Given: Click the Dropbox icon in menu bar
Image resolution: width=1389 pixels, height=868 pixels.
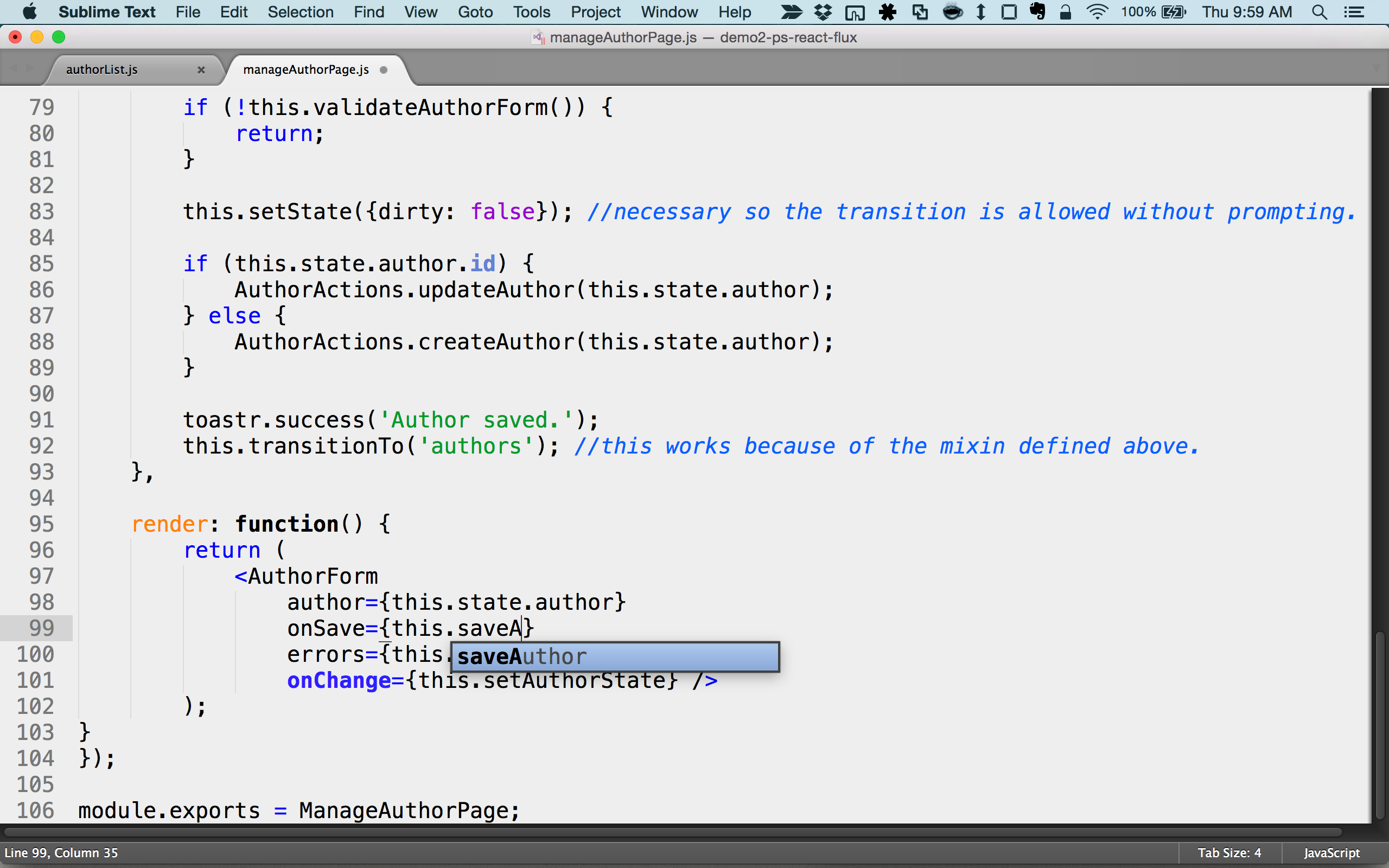Looking at the screenshot, I should (823, 12).
